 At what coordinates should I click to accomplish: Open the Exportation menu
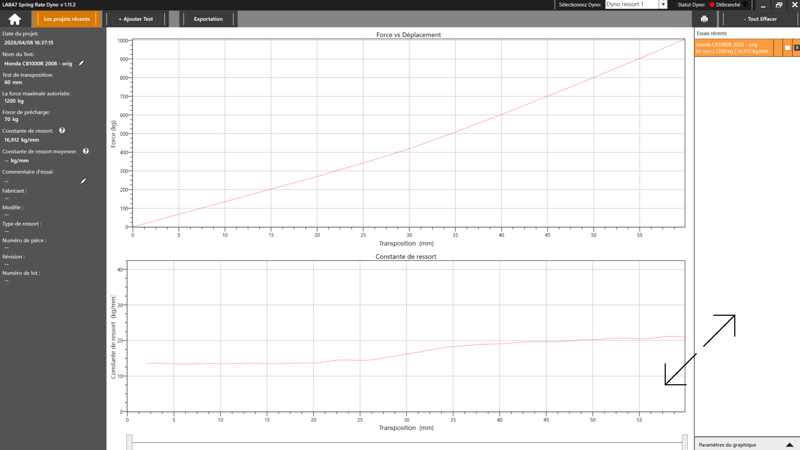coord(208,19)
